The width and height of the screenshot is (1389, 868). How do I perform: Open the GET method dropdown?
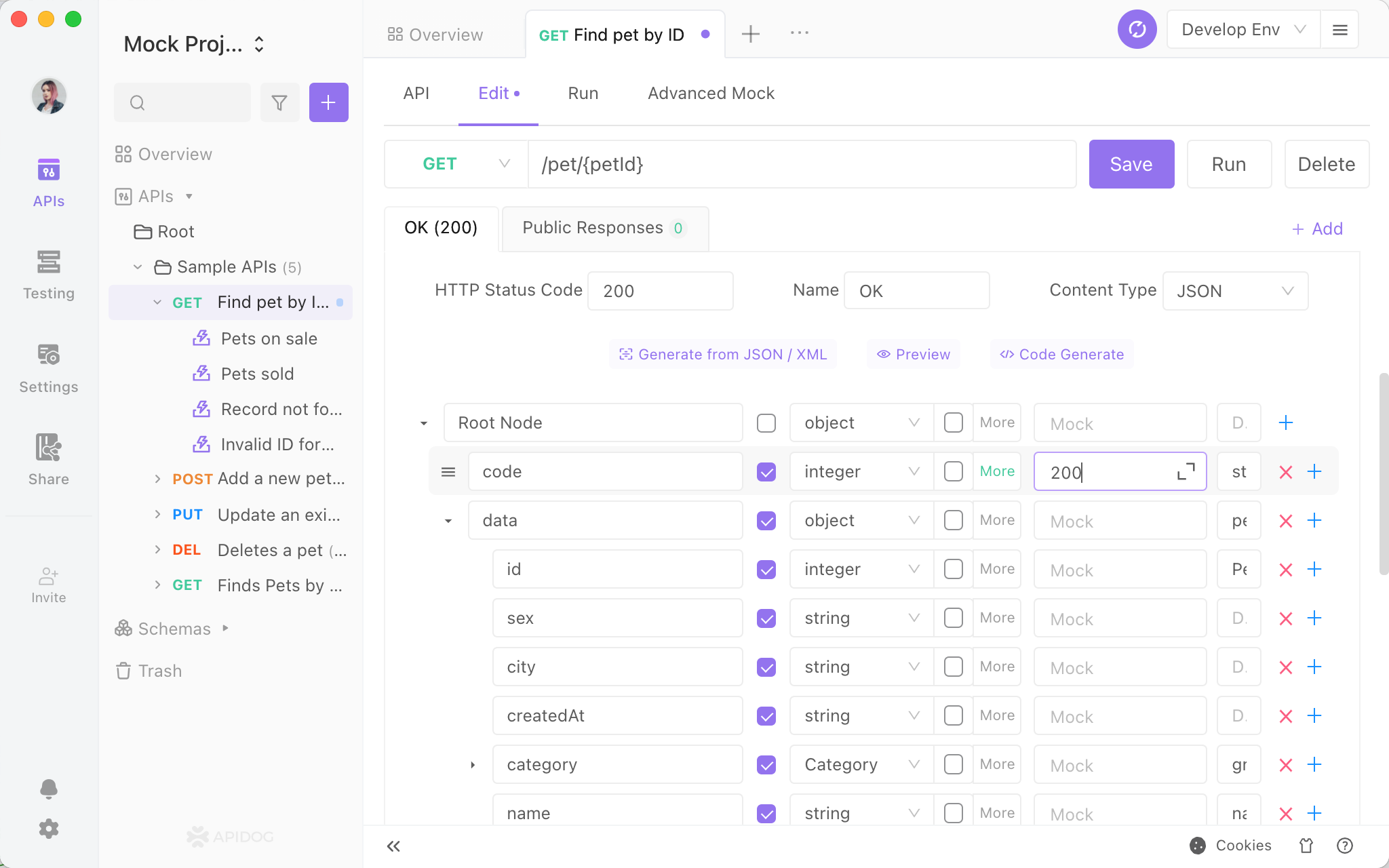[x=456, y=164]
